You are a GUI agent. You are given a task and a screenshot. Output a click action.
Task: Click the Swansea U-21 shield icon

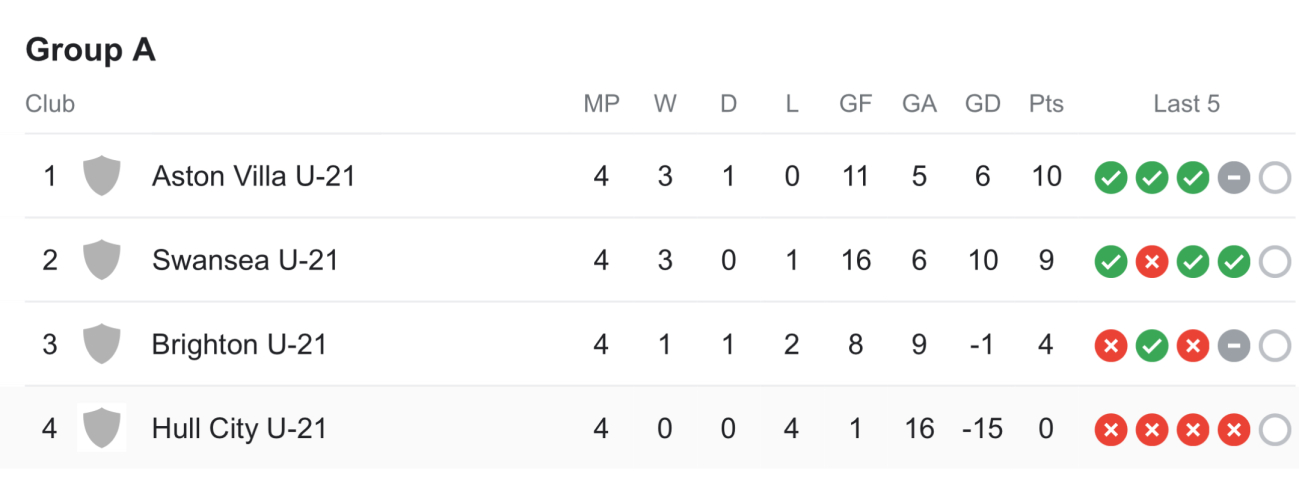click(x=102, y=260)
